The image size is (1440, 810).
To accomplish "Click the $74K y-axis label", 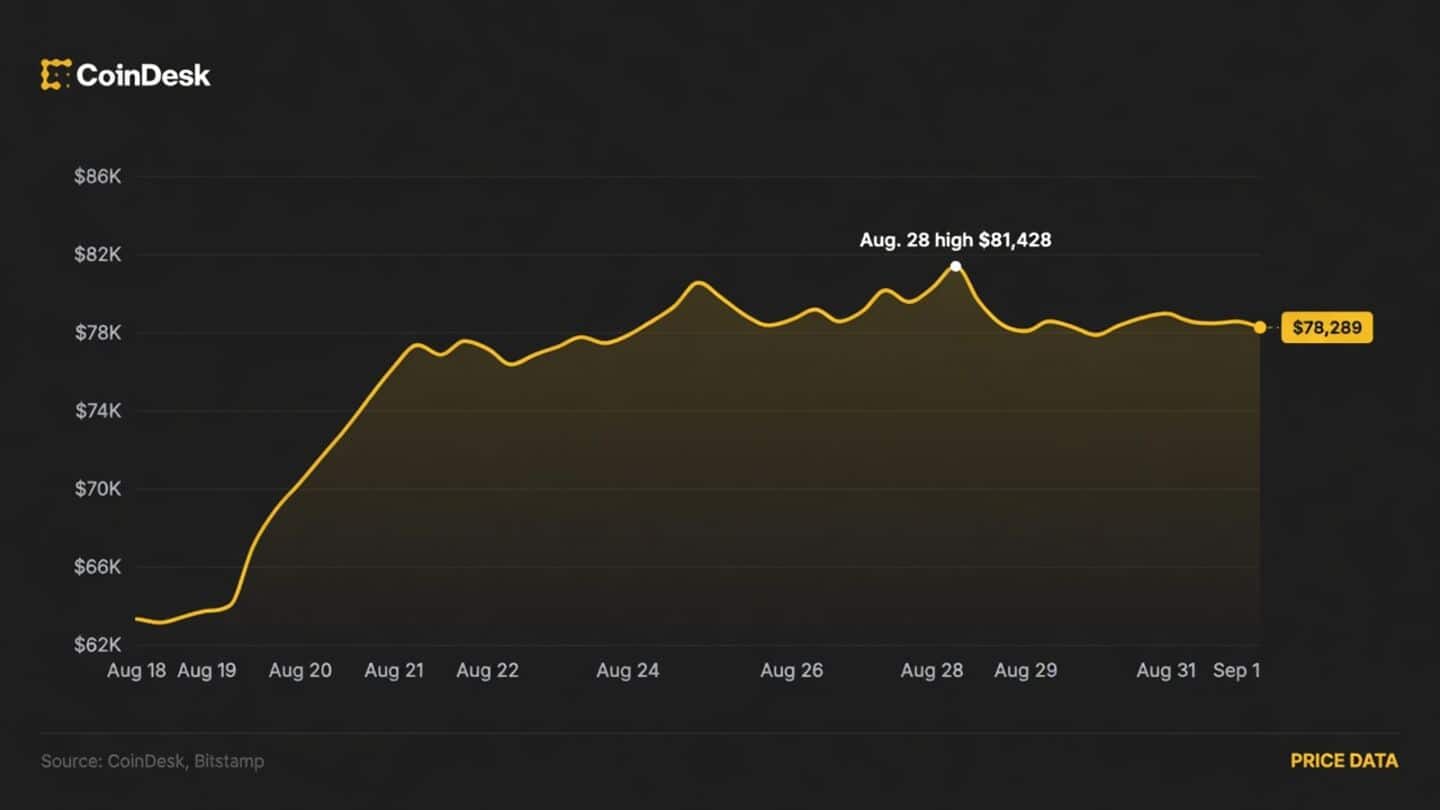I will click(97, 411).
